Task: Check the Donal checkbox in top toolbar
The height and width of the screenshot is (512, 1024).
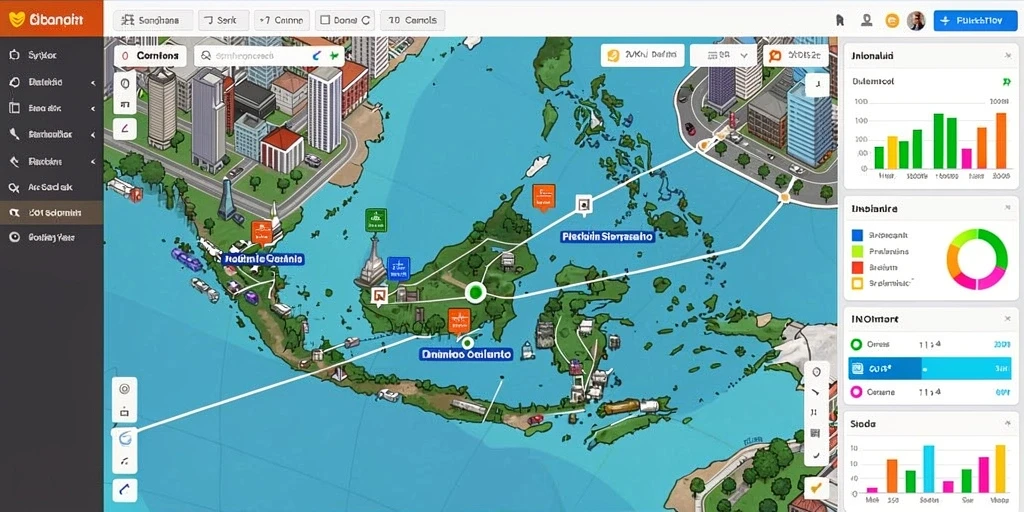Action: [325, 21]
